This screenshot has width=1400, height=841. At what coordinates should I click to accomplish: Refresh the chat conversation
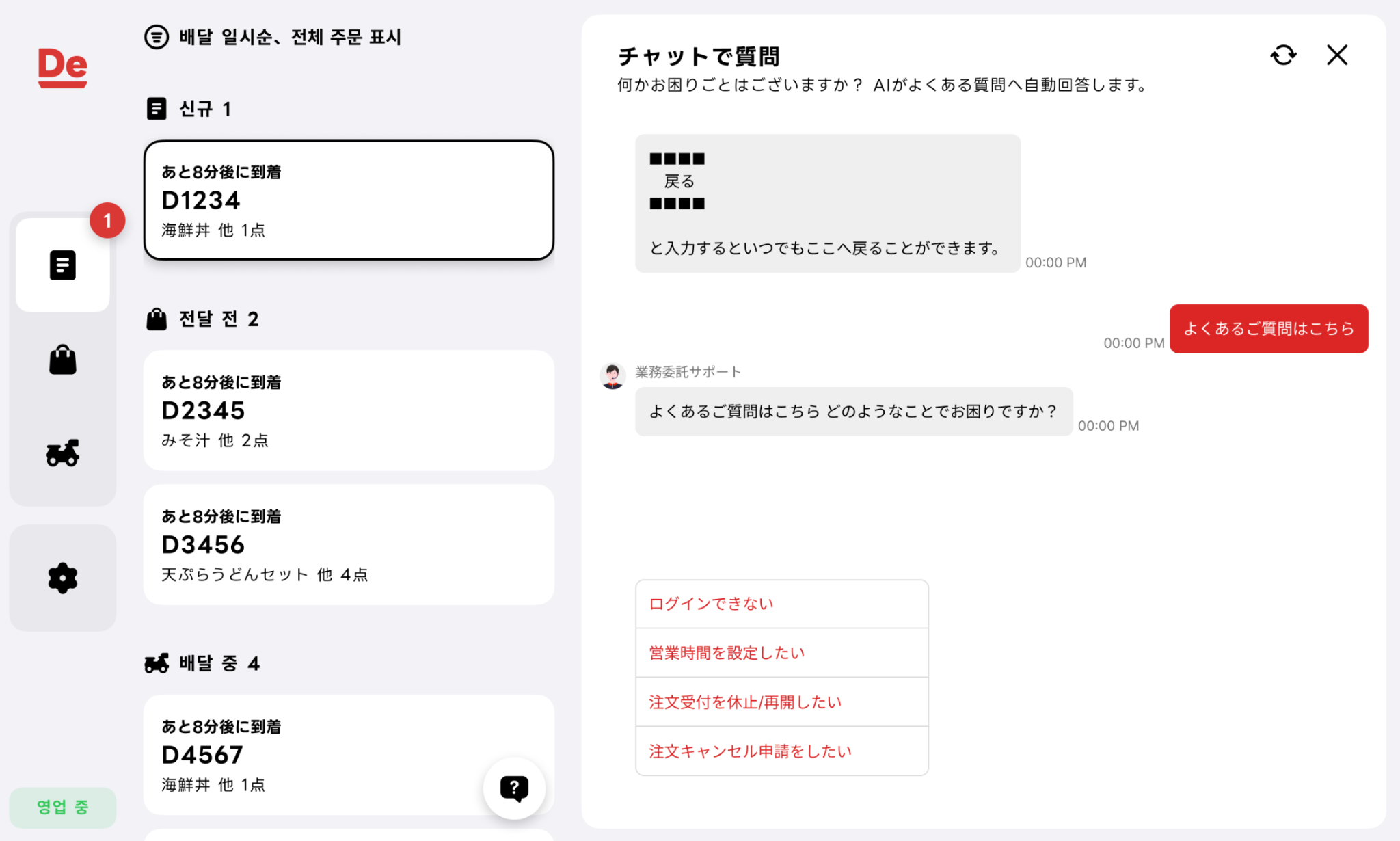tap(1283, 55)
